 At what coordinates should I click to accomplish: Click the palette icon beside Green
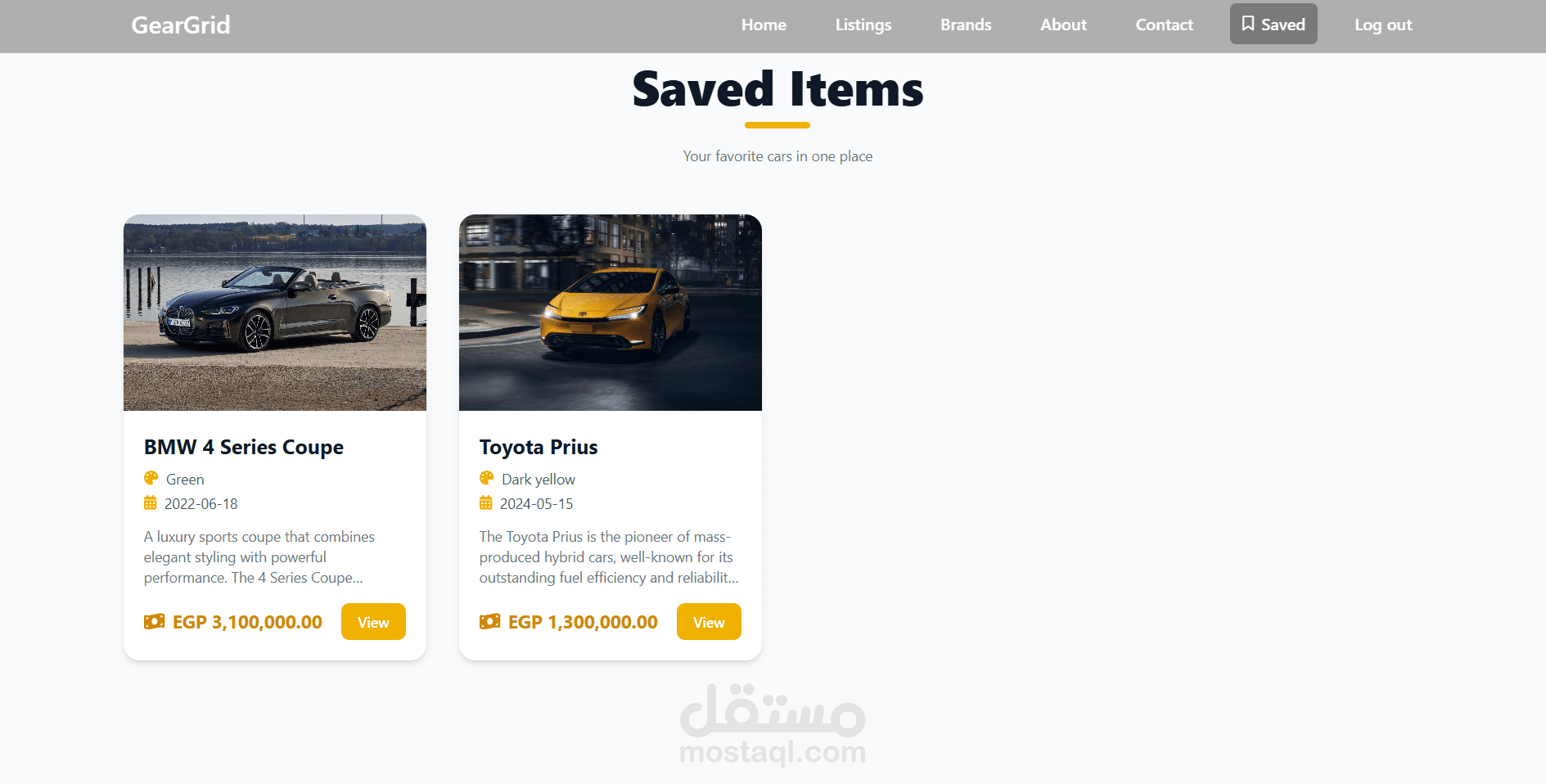tap(151, 478)
